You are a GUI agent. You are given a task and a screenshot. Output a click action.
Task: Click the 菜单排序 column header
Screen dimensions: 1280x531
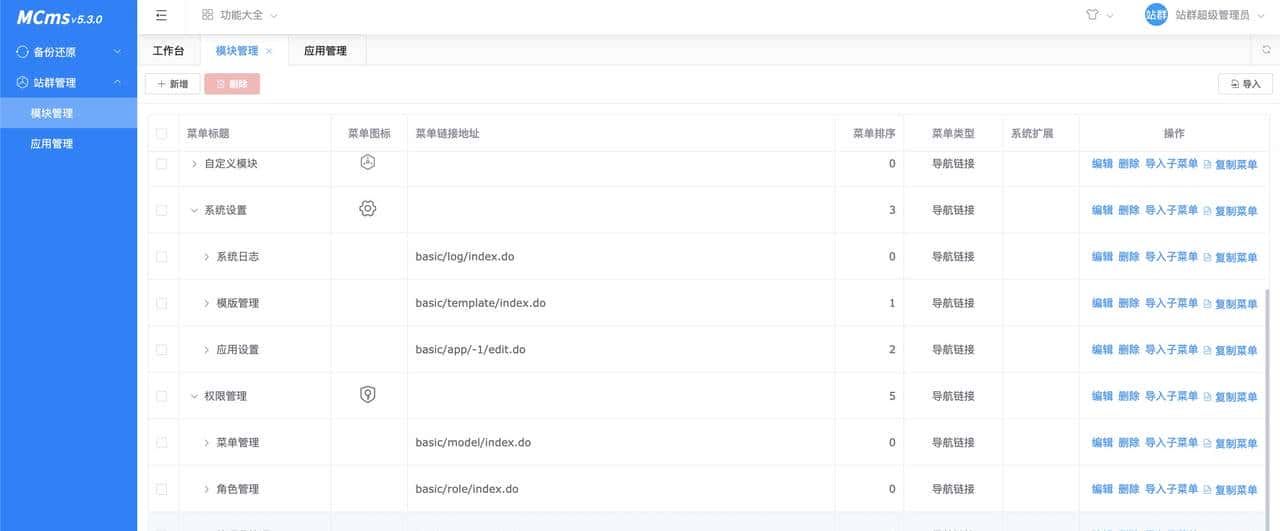click(873, 133)
